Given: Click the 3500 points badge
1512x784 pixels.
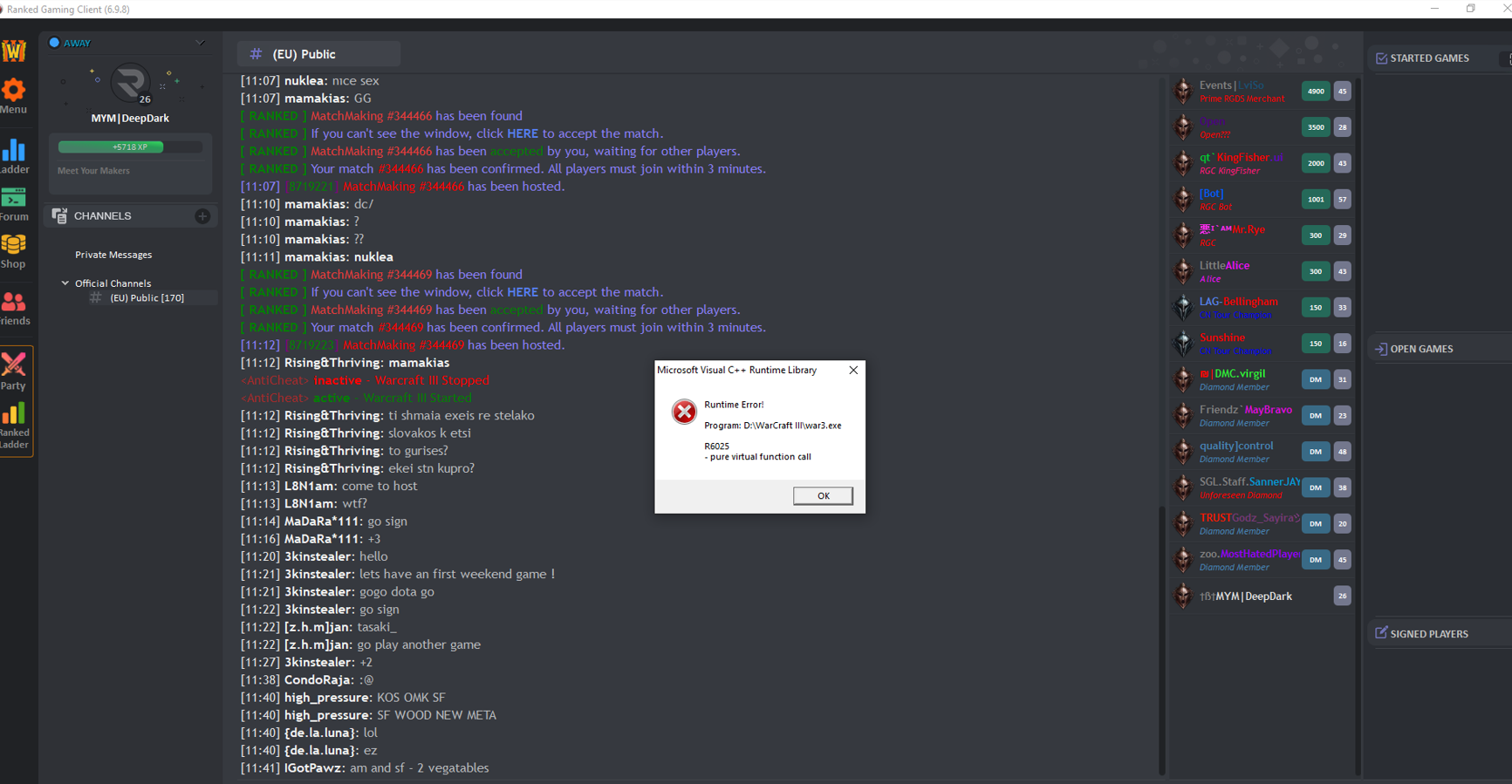Looking at the screenshot, I should tap(1316, 127).
